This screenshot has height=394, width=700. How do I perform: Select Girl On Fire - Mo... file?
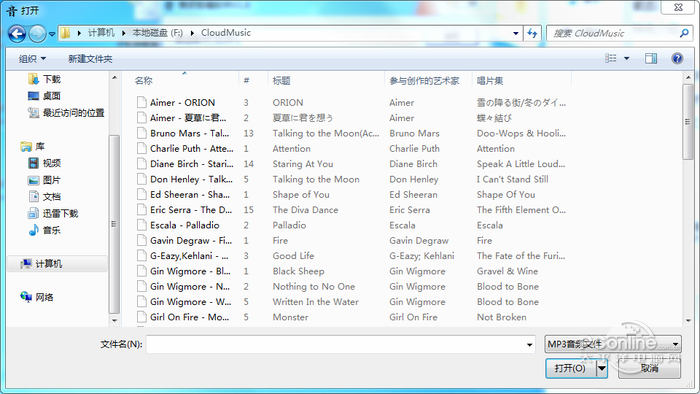click(189, 317)
